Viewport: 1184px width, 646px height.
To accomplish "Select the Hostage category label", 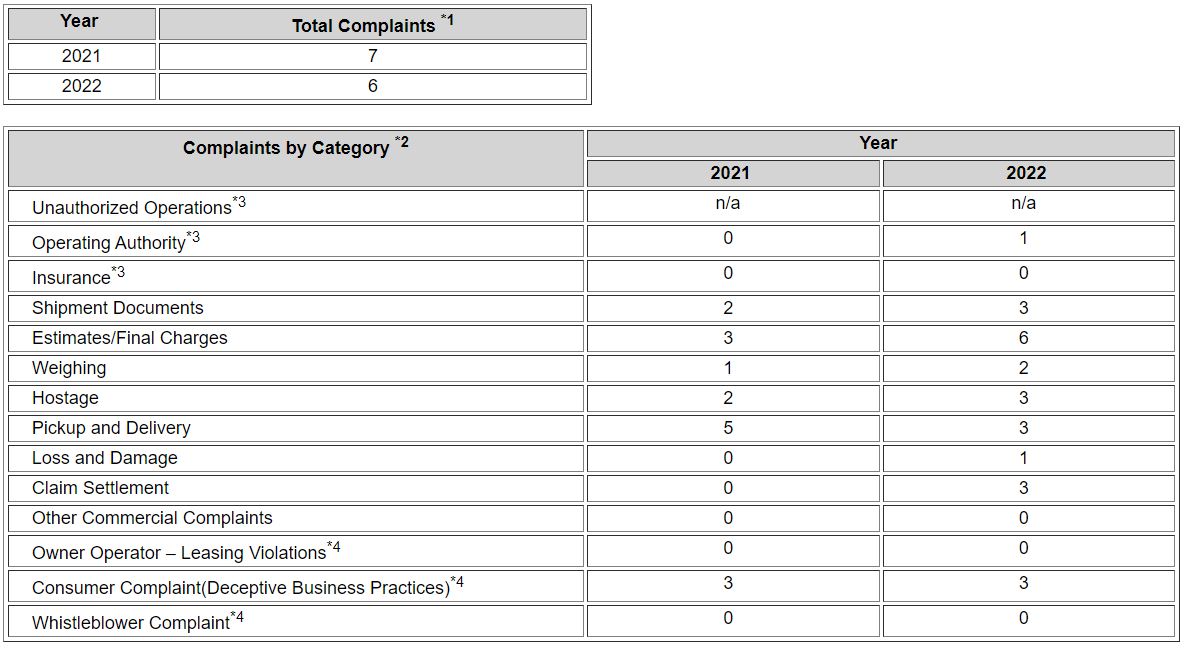I will 65,398.
